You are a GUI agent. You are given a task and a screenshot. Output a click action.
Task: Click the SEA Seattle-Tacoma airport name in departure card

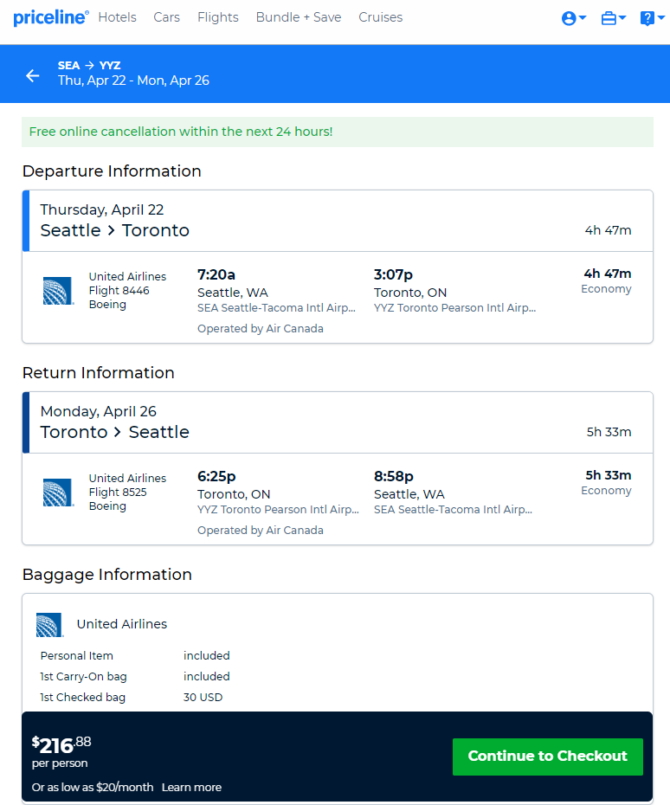click(x=276, y=308)
